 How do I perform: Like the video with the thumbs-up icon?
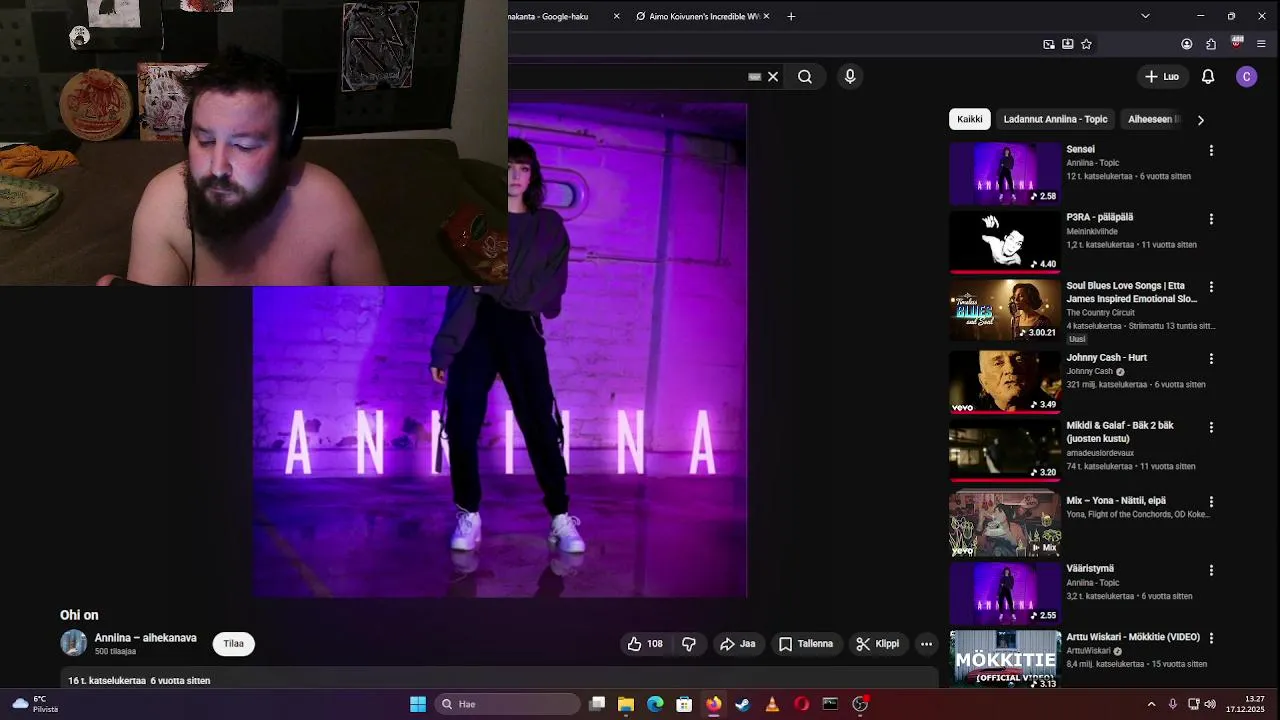click(x=645, y=644)
